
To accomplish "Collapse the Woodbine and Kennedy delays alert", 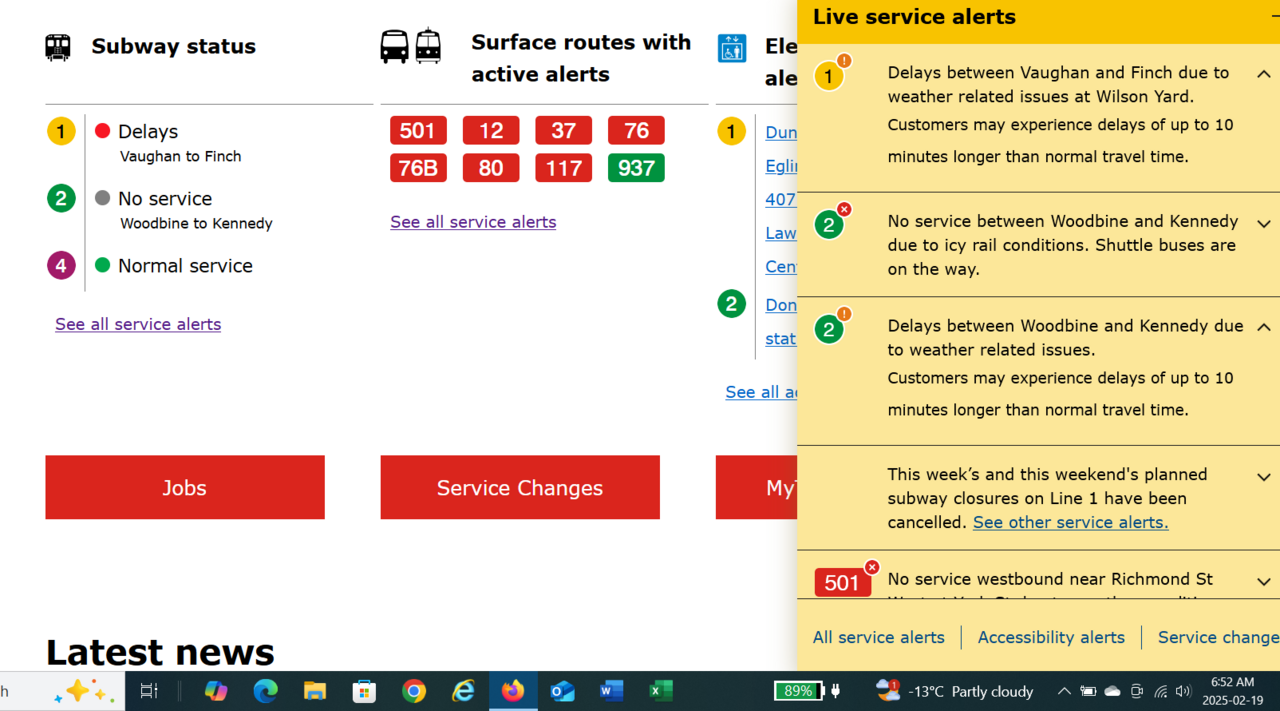I will point(1263,327).
